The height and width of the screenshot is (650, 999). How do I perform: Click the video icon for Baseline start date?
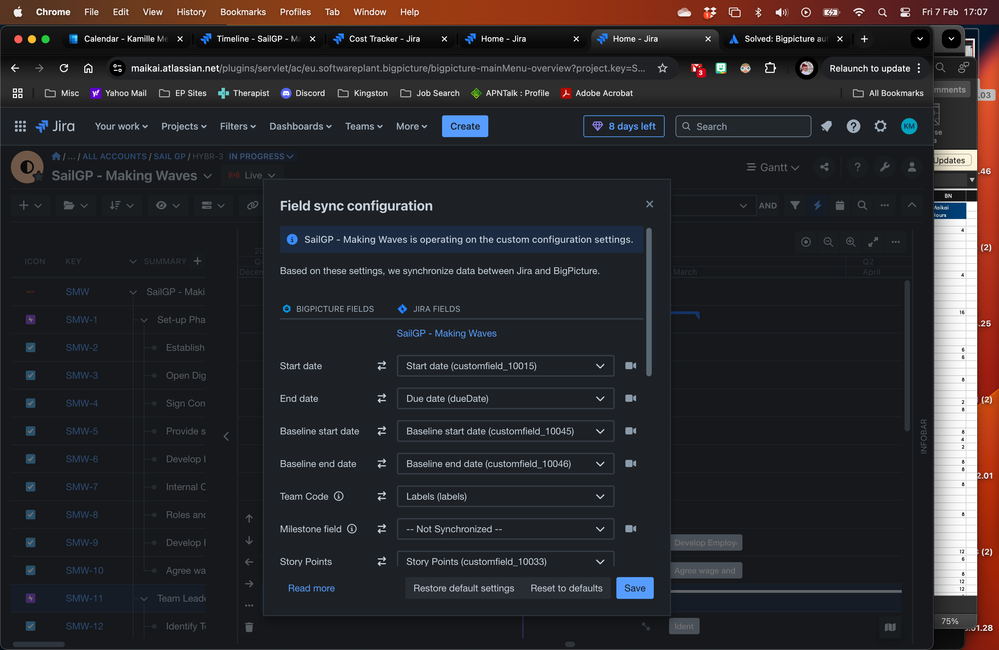click(x=630, y=431)
